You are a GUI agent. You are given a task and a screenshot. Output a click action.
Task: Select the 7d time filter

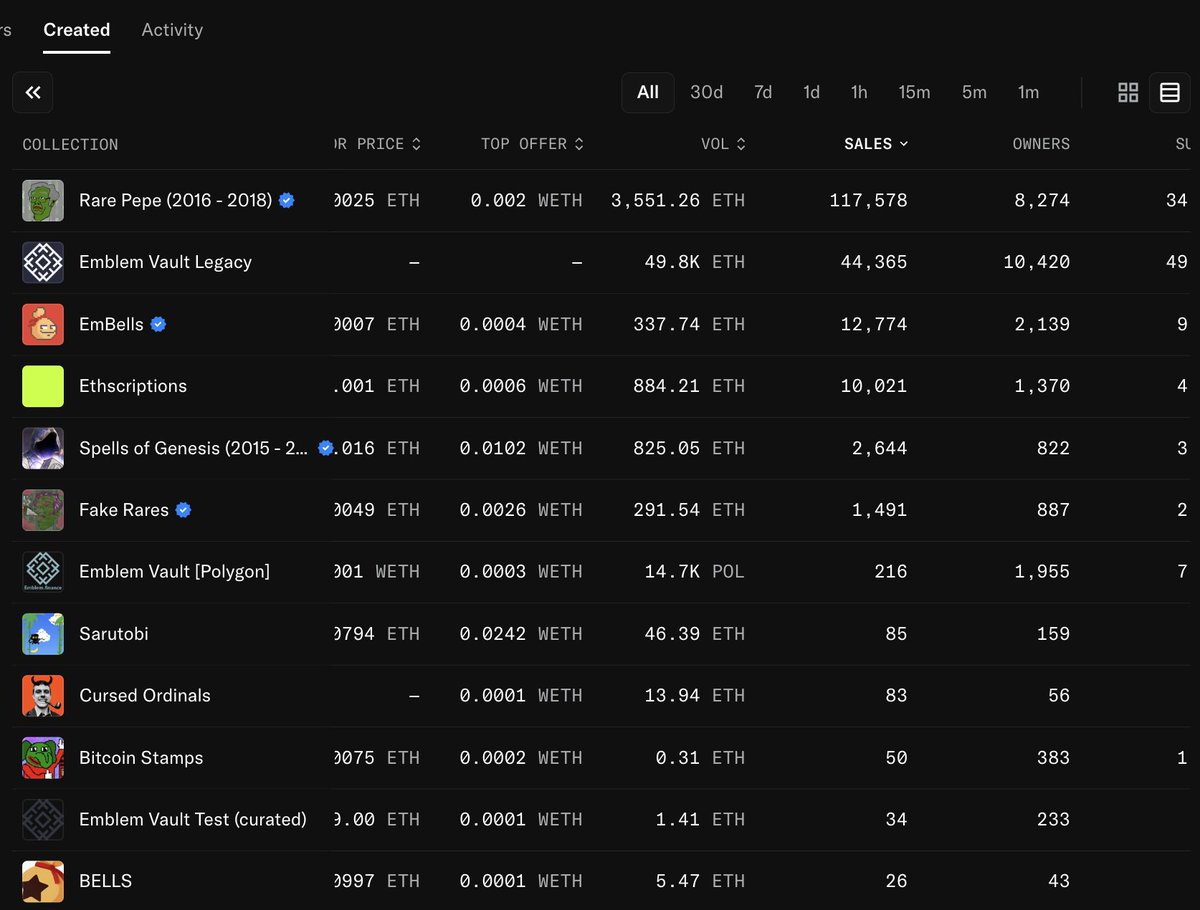click(763, 92)
